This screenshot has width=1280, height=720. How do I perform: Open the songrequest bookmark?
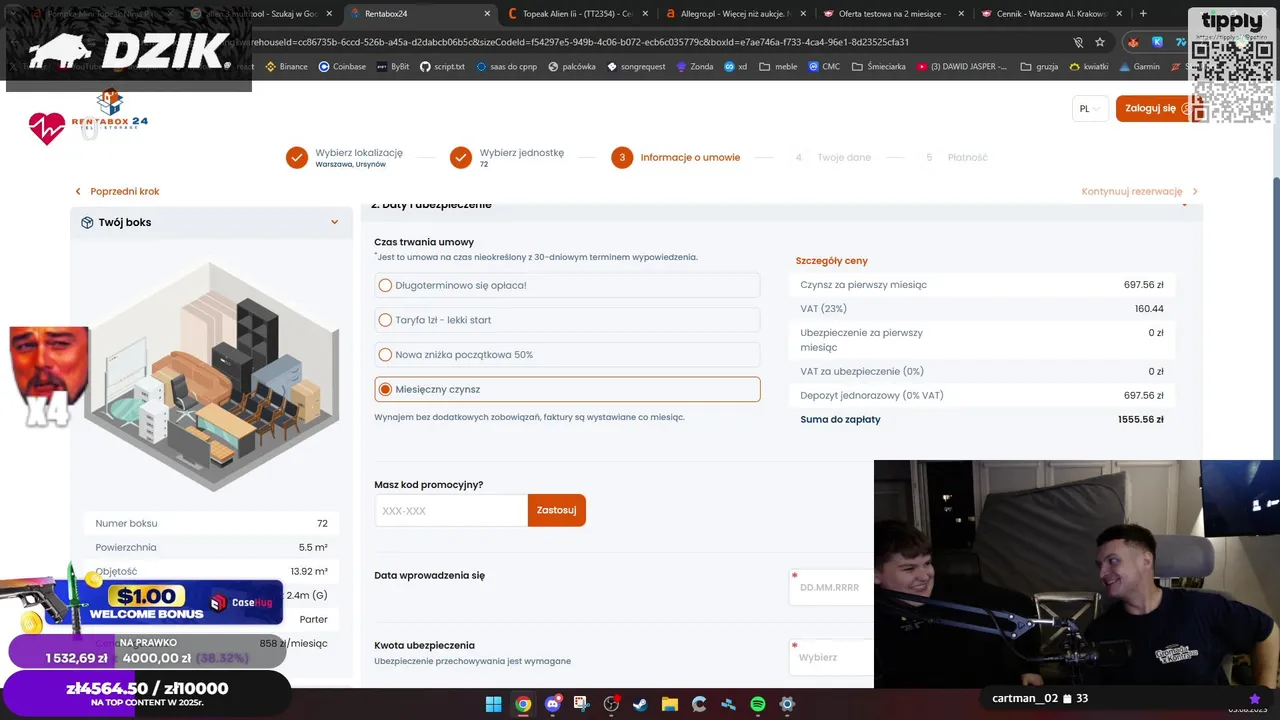point(636,66)
